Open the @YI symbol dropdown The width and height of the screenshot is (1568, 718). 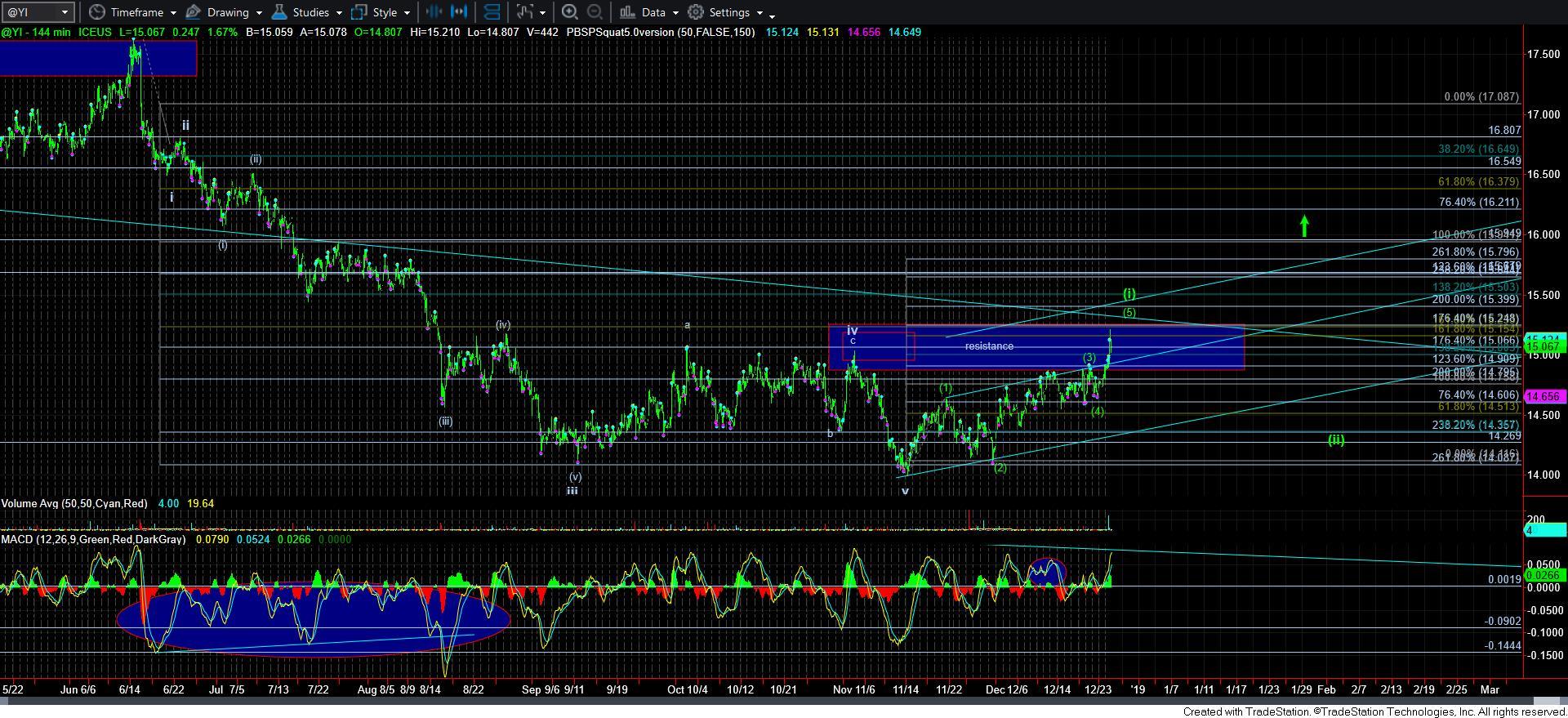65,12
